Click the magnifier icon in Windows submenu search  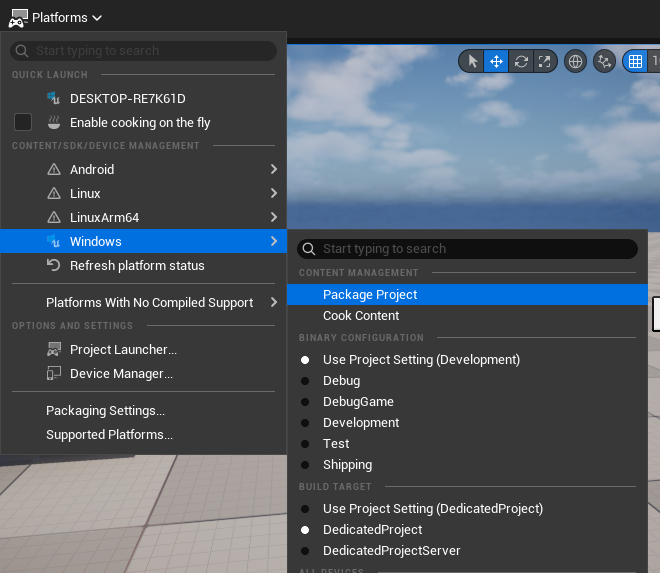[309, 249]
